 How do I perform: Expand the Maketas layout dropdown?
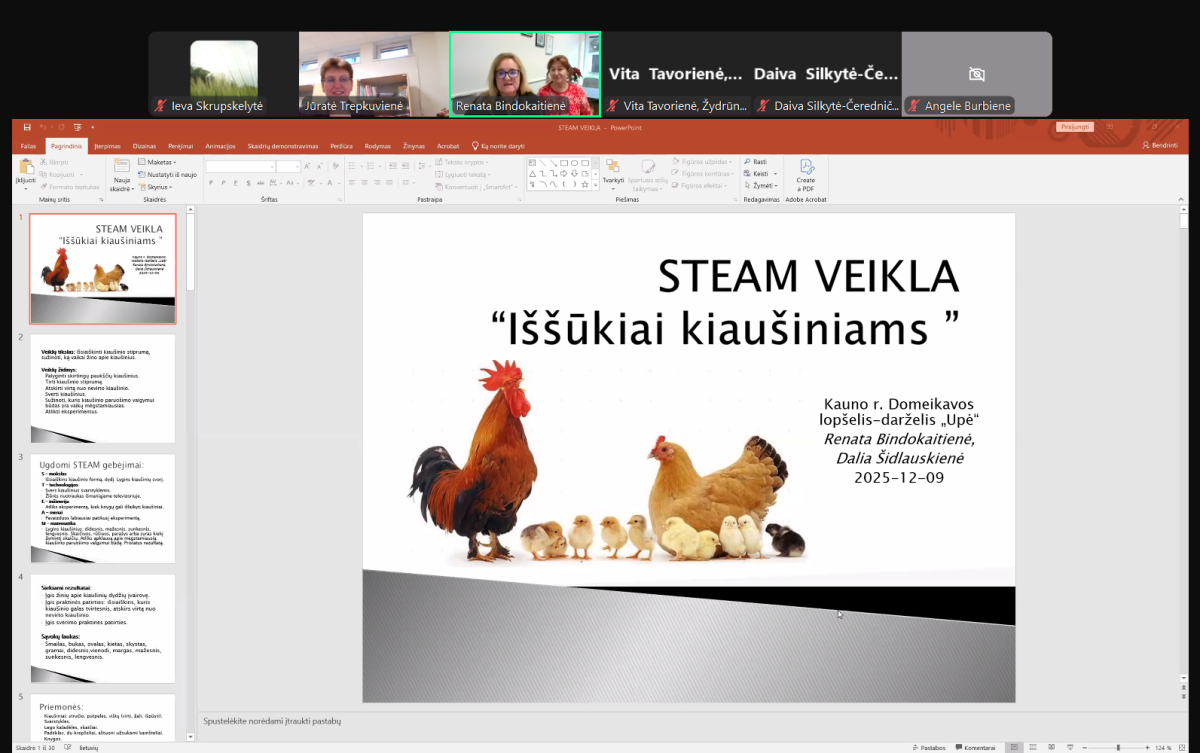[x=157, y=162]
